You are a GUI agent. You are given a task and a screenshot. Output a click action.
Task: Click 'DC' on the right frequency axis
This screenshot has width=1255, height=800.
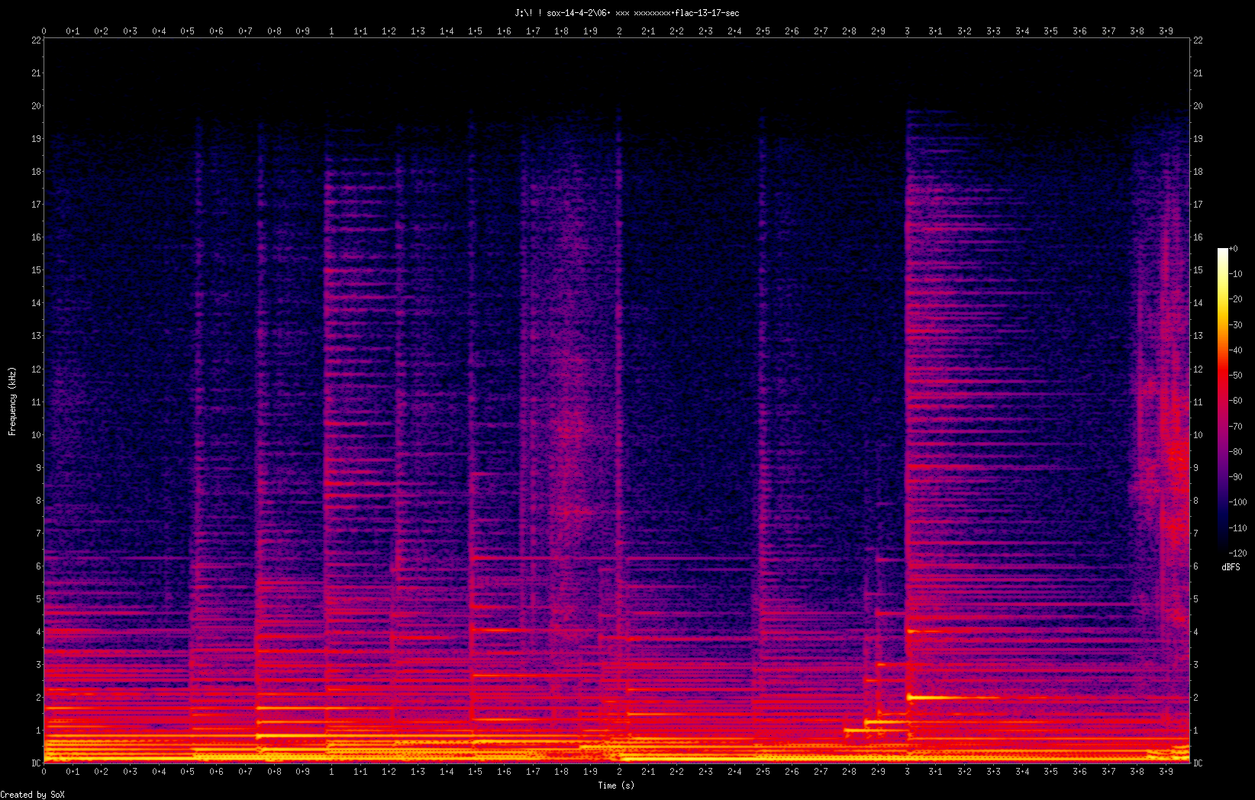pos(1199,763)
